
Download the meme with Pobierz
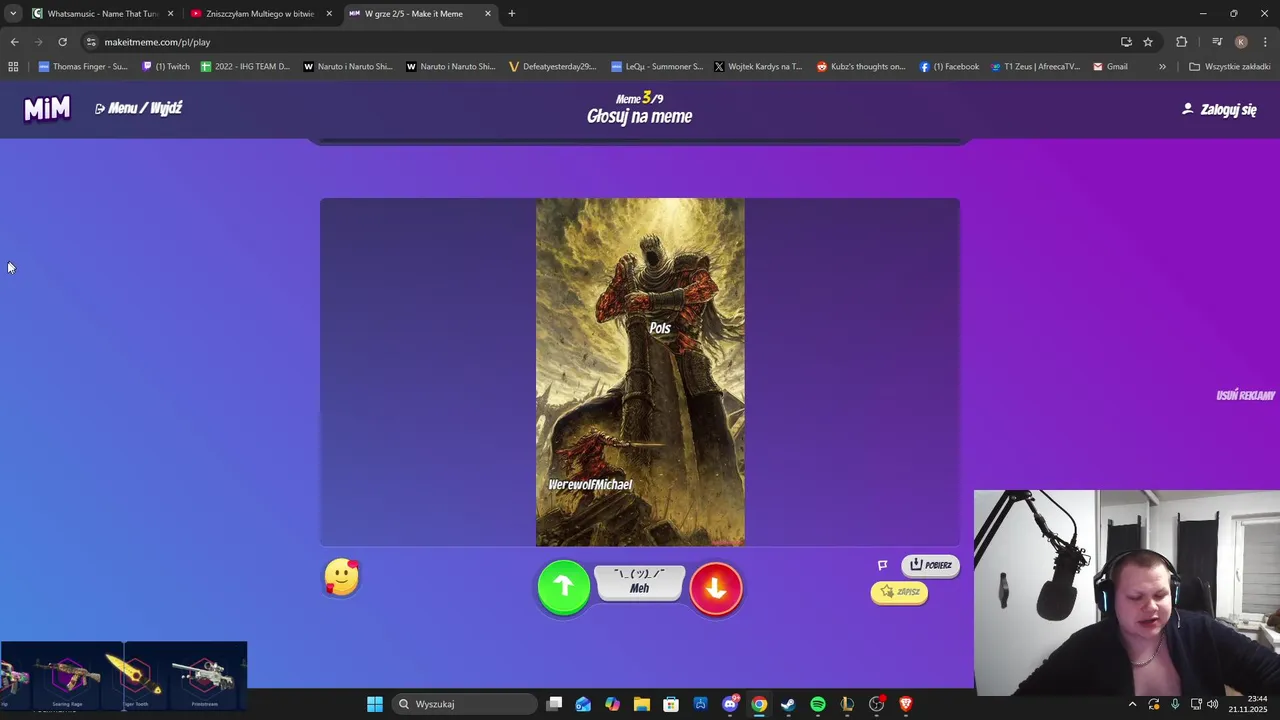930,565
